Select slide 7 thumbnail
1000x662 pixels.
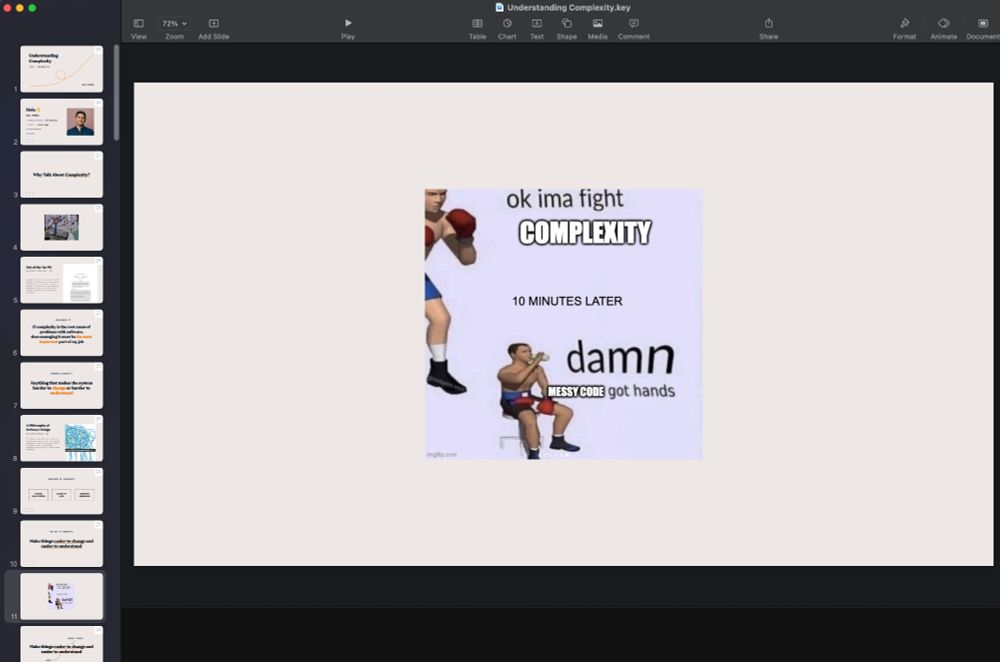coord(61,386)
